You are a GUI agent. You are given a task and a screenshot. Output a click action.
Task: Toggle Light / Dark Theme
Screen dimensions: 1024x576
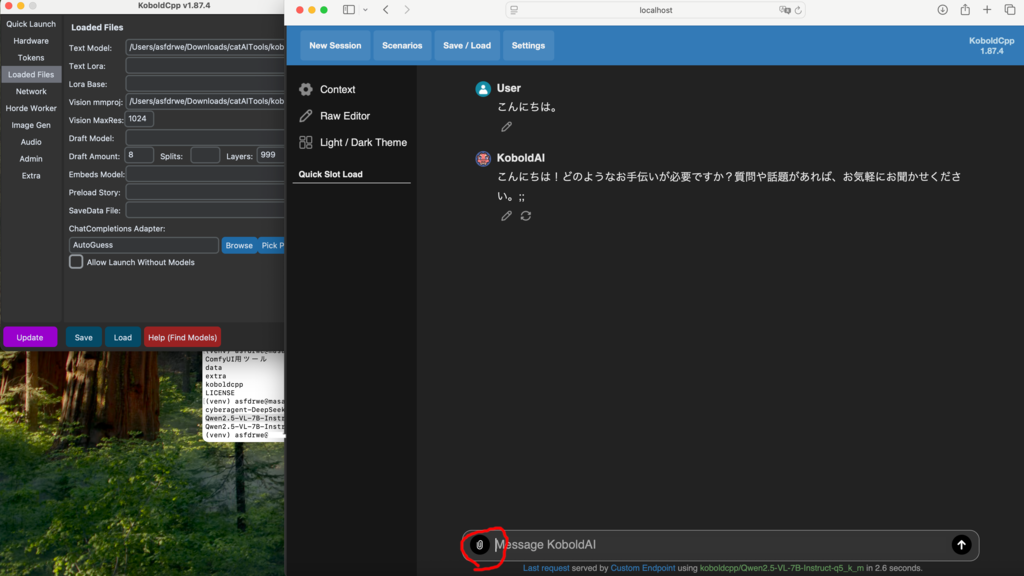363,142
